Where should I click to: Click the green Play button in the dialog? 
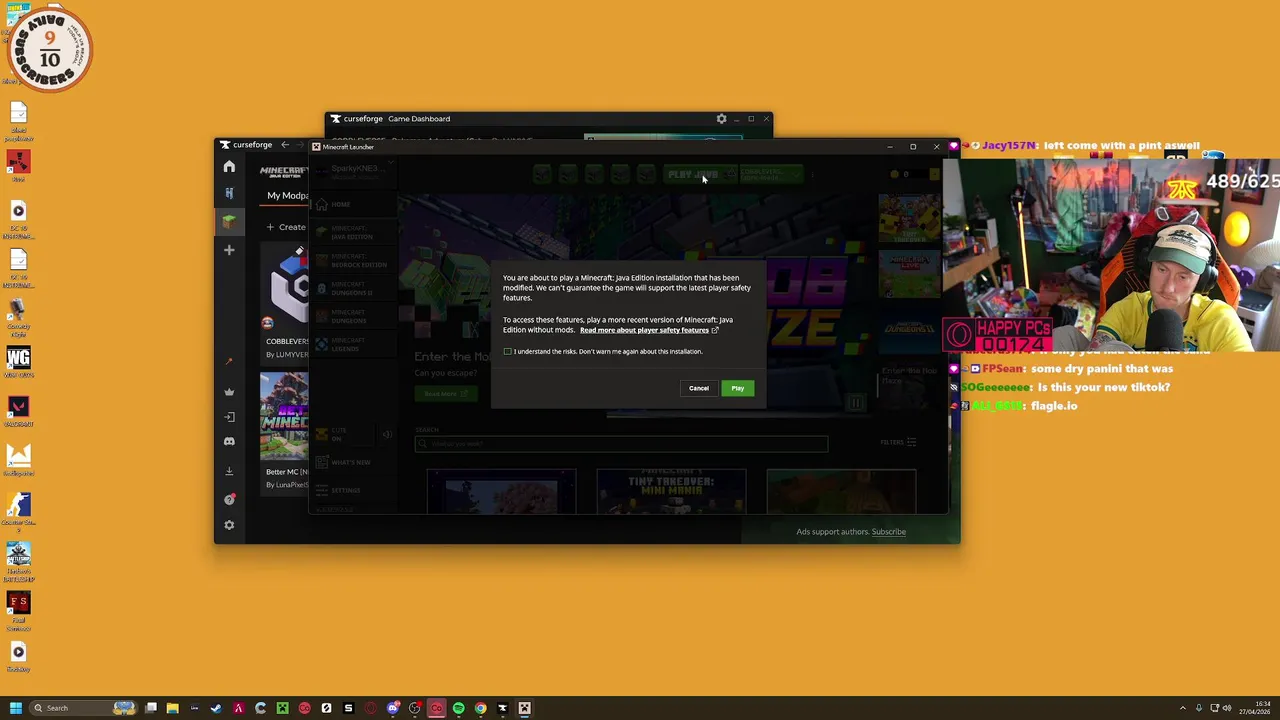(737, 388)
